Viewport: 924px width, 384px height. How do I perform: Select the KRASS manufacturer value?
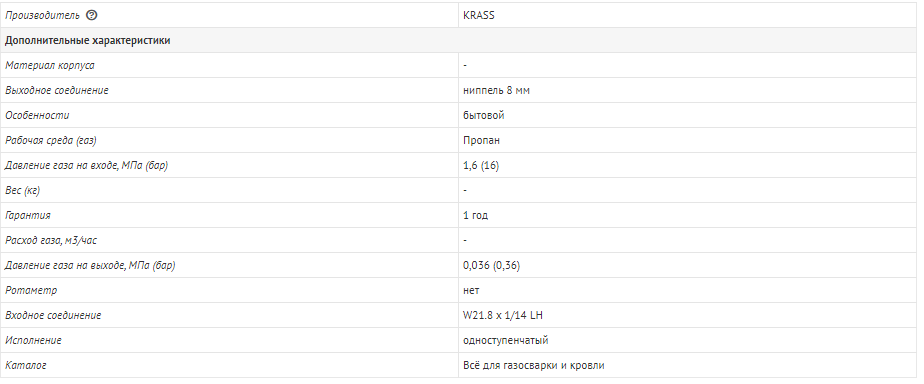[478, 15]
